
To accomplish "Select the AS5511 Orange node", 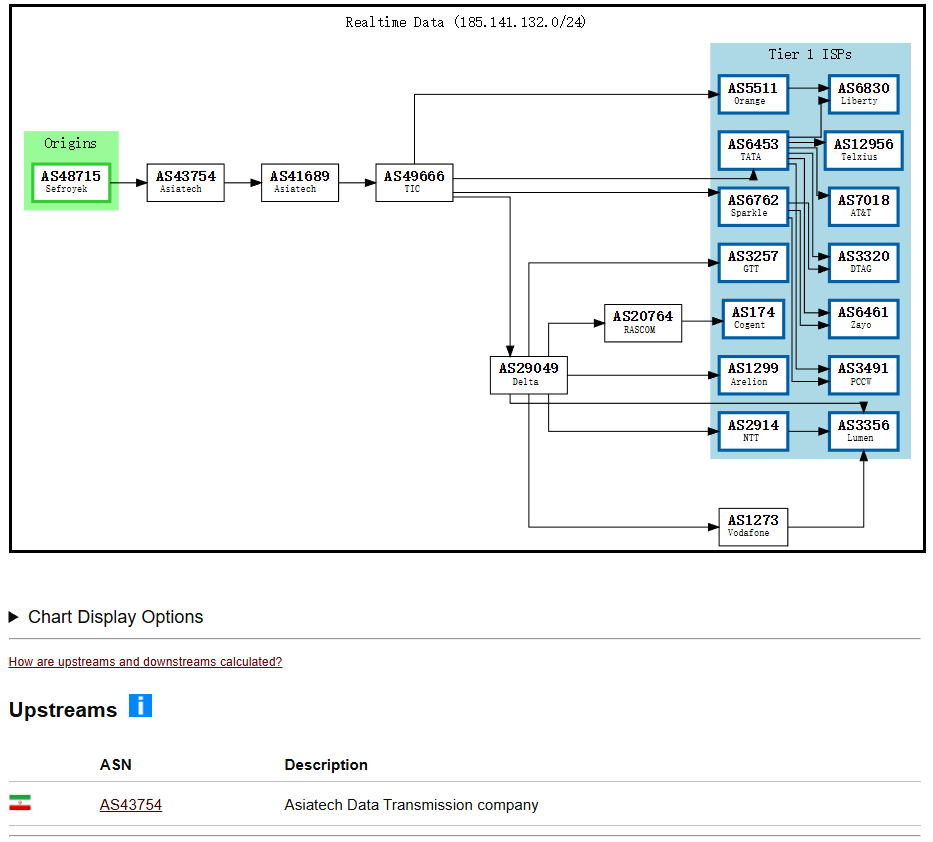I will [x=752, y=94].
